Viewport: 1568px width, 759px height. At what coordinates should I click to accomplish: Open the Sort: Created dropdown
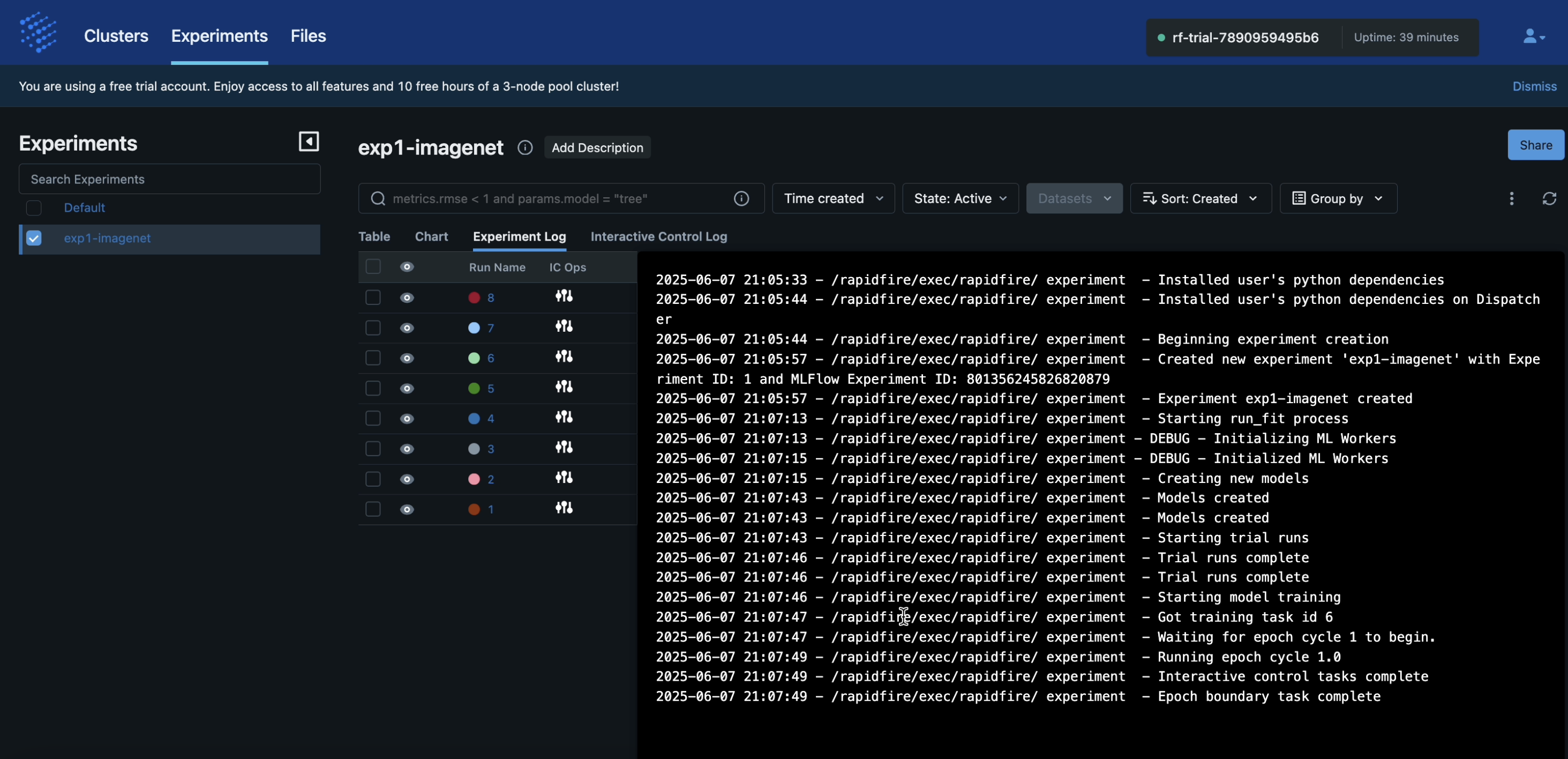1201,198
